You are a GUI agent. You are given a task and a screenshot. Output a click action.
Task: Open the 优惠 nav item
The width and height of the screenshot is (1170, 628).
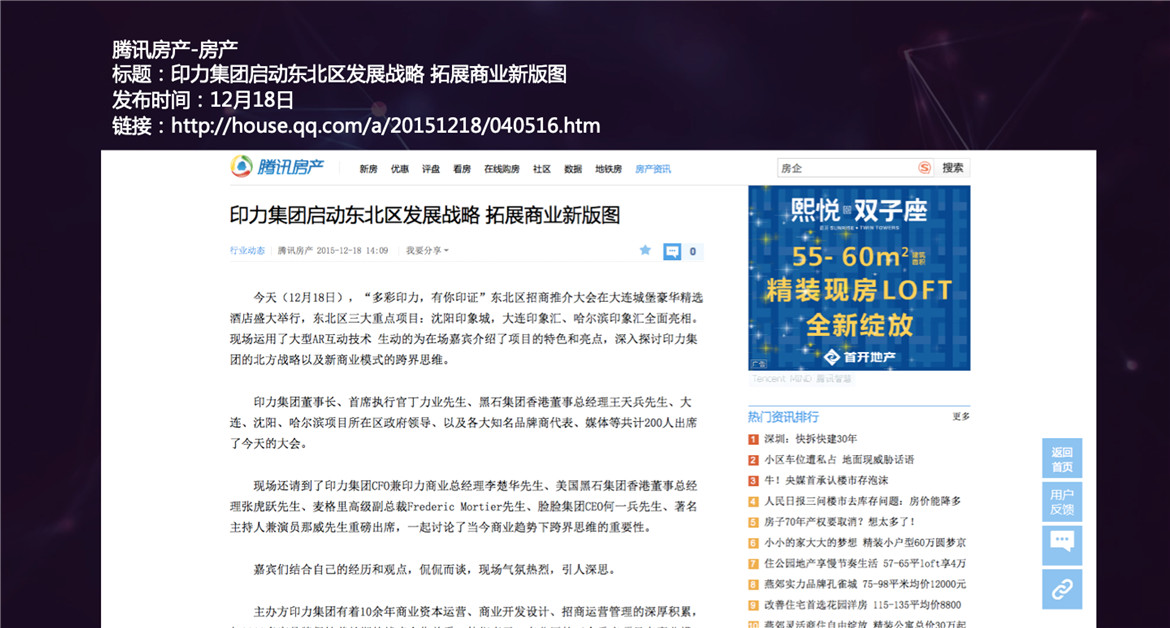pos(400,169)
